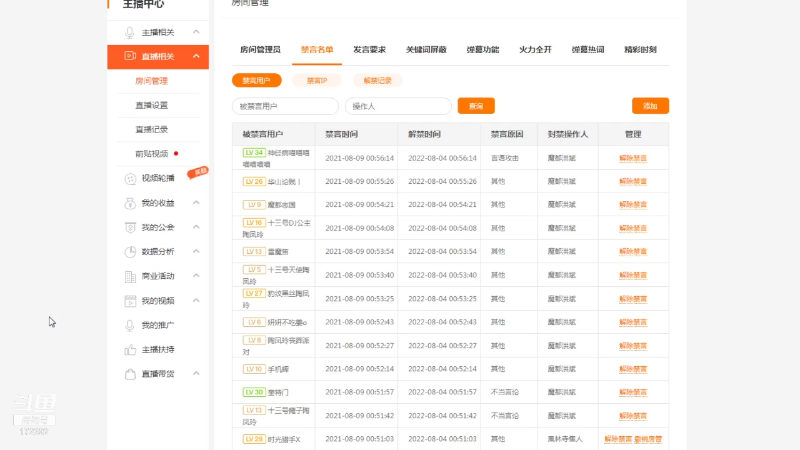The width and height of the screenshot is (800, 450).
Task: Open 我的推广 in the sidebar
Action: point(158,325)
